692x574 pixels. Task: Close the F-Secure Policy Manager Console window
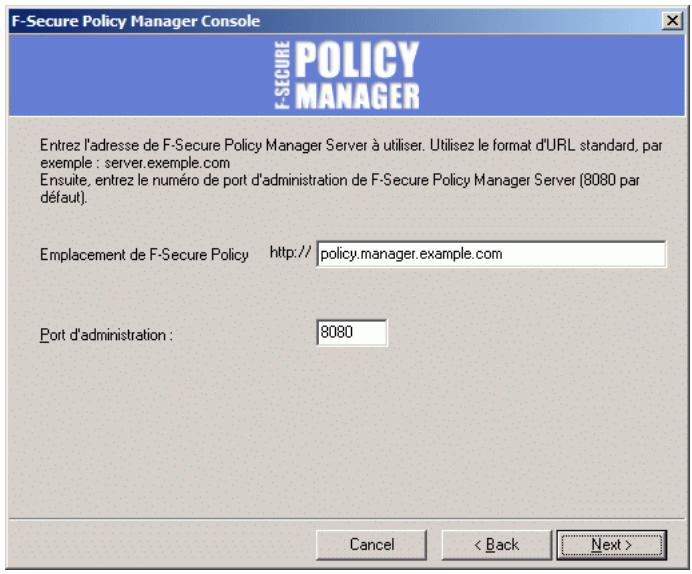point(672,20)
